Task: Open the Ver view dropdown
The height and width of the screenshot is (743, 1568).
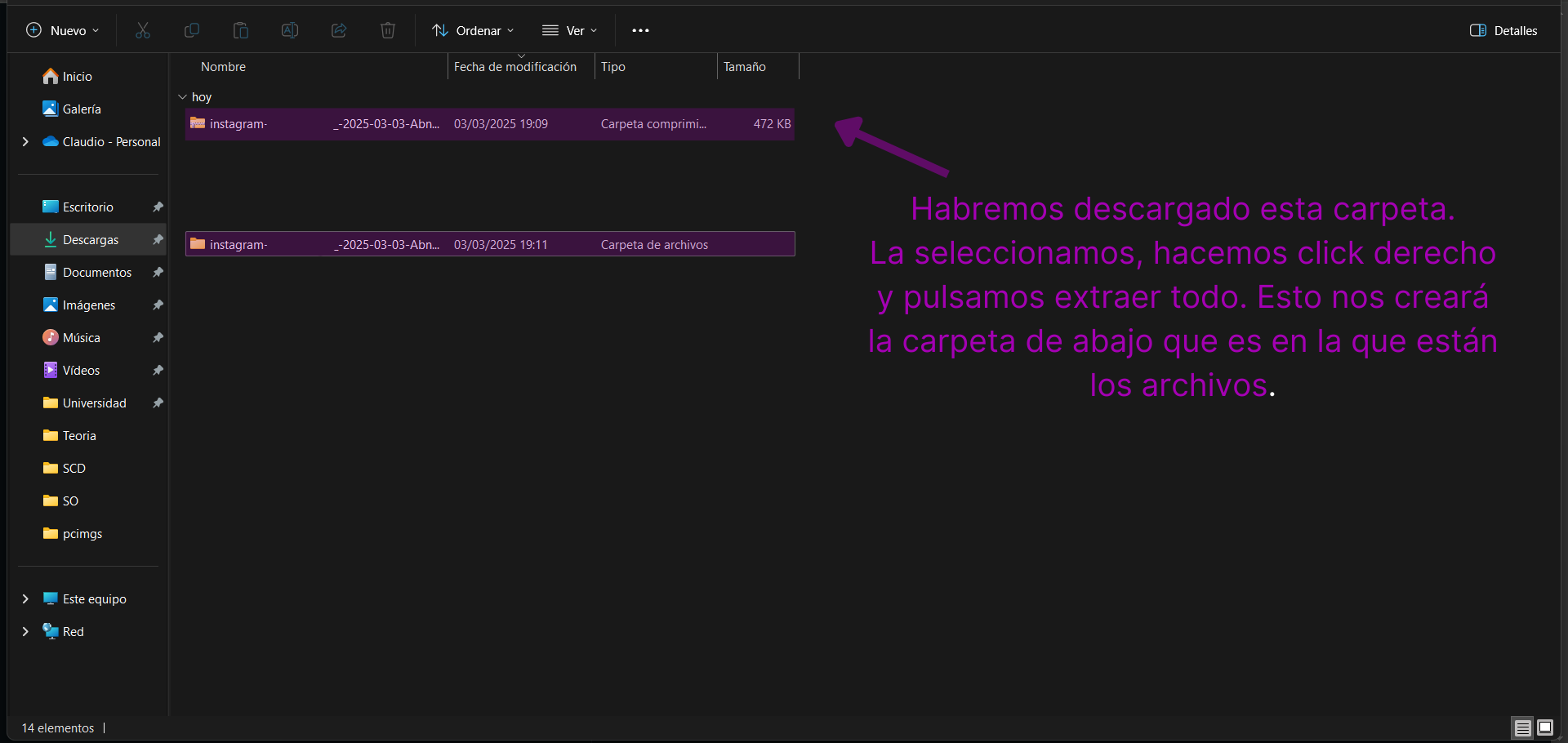Action: tap(570, 30)
